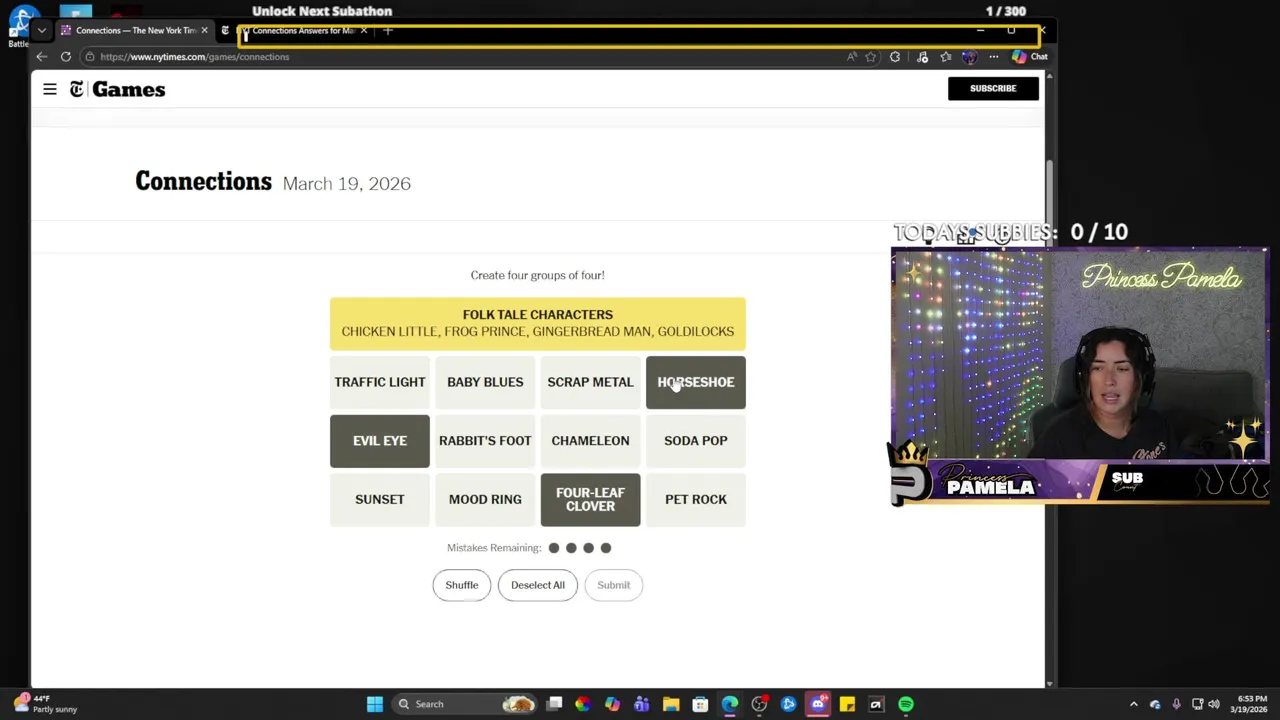Open Microsoft Store from the taskbar
The width and height of the screenshot is (1280, 720).
[x=700, y=704]
